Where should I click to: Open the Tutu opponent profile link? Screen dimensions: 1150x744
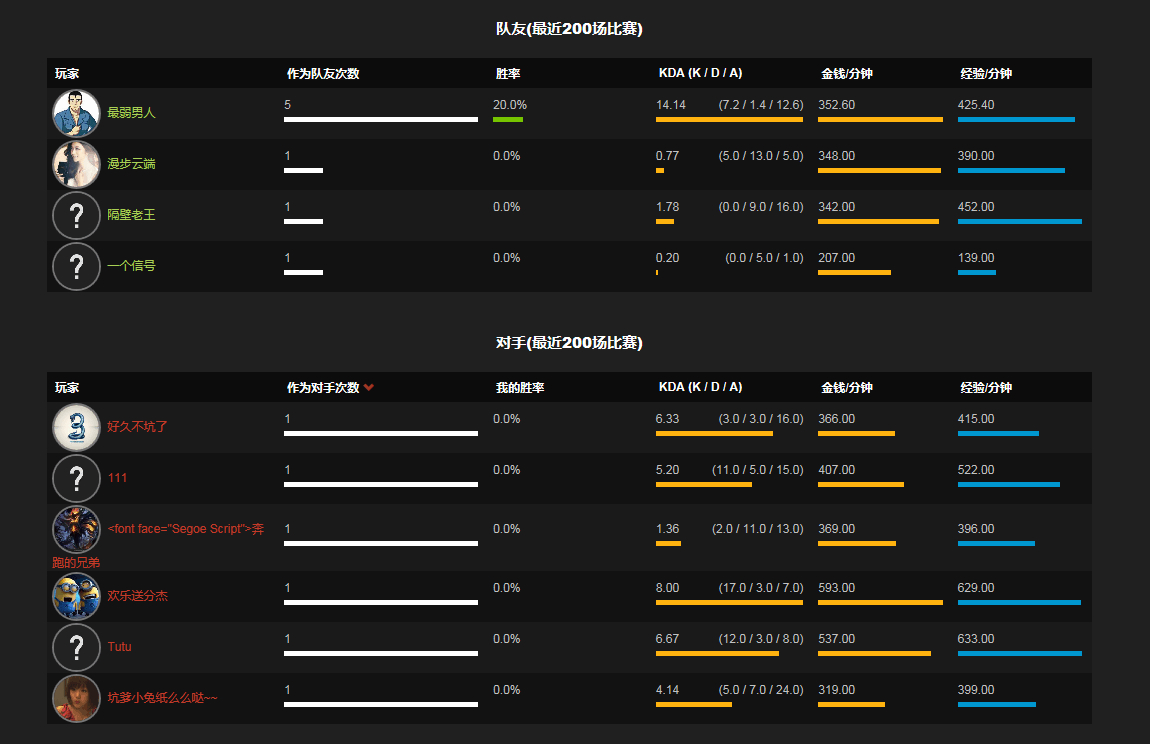point(119,647)
